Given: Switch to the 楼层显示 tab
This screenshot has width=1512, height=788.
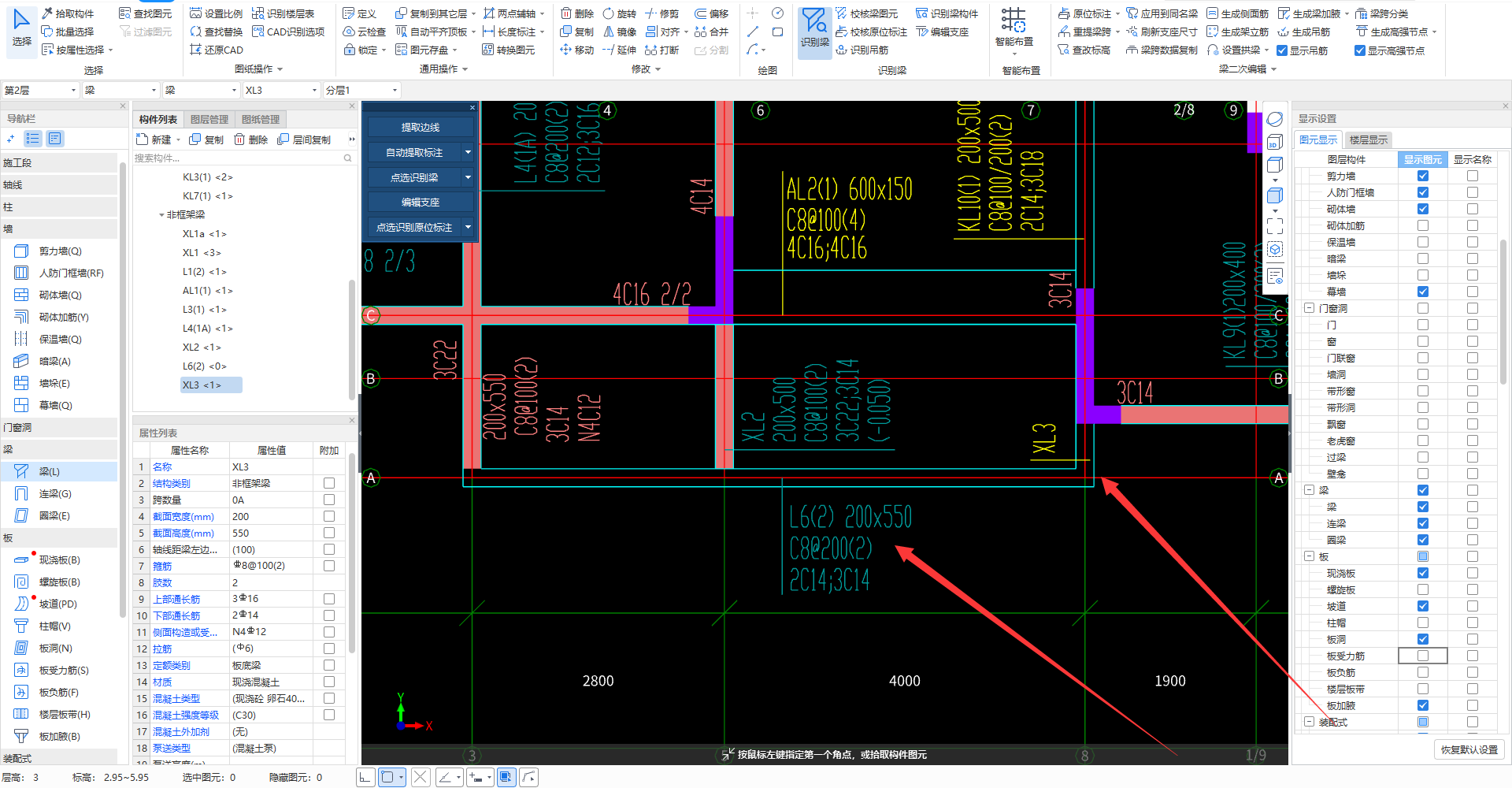Looking at the screenshot, I should (1369, 139).
